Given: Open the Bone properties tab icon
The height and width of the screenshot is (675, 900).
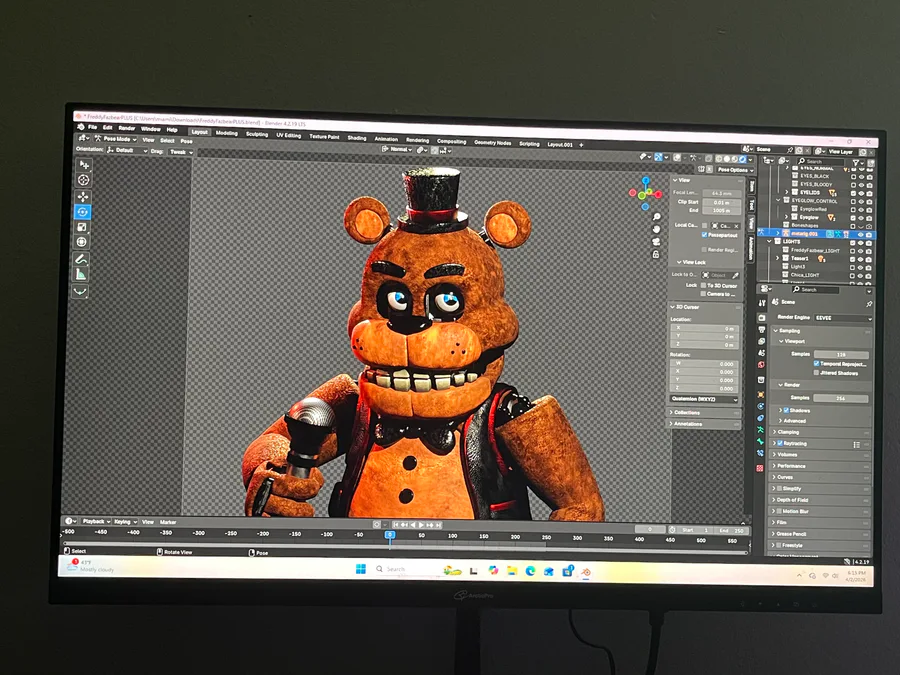Looking at the screenshot, I should point(761,441).
